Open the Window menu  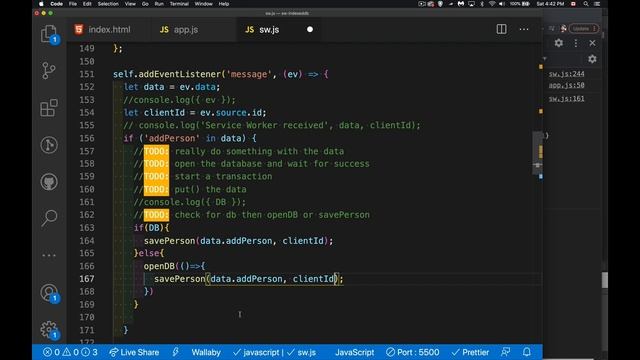203,4
